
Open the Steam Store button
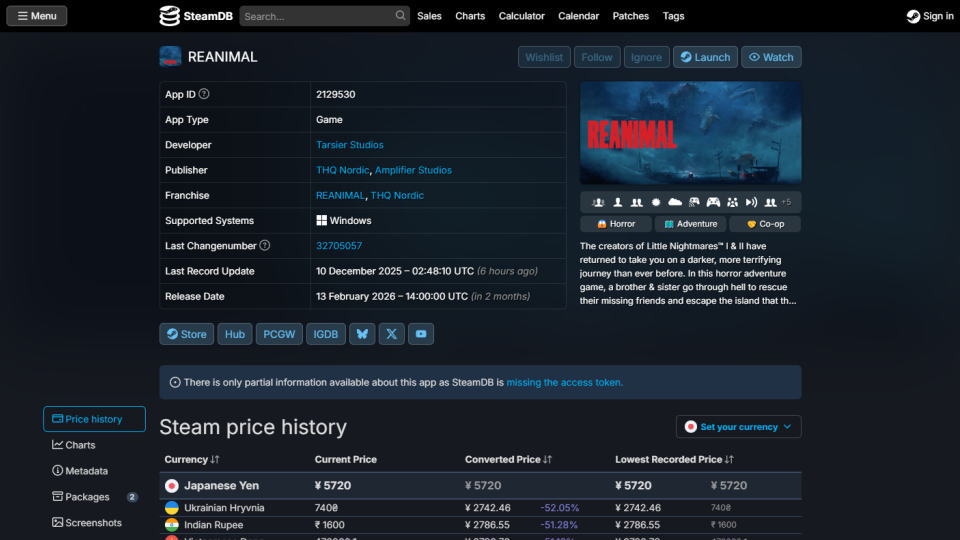tap(187, 334)
